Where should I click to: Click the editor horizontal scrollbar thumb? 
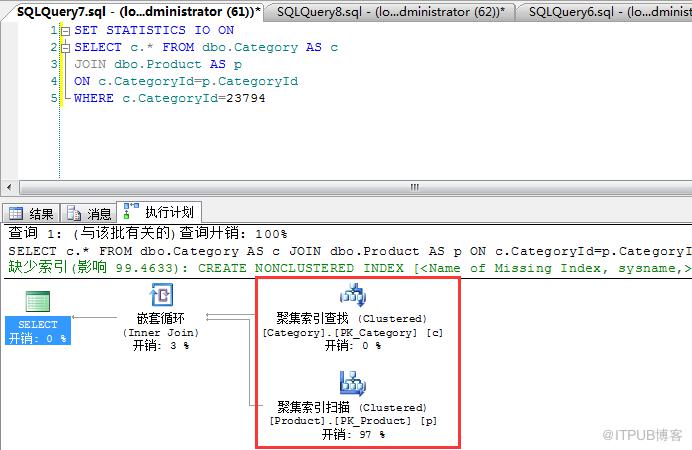pos(356,187)
